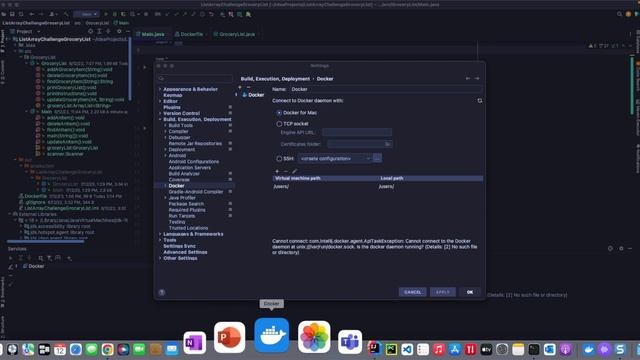Image resolution: width=640 pixels, height=360 pixels.
Task: Click the green Run button in toolbar
Action: coord(106,14)
